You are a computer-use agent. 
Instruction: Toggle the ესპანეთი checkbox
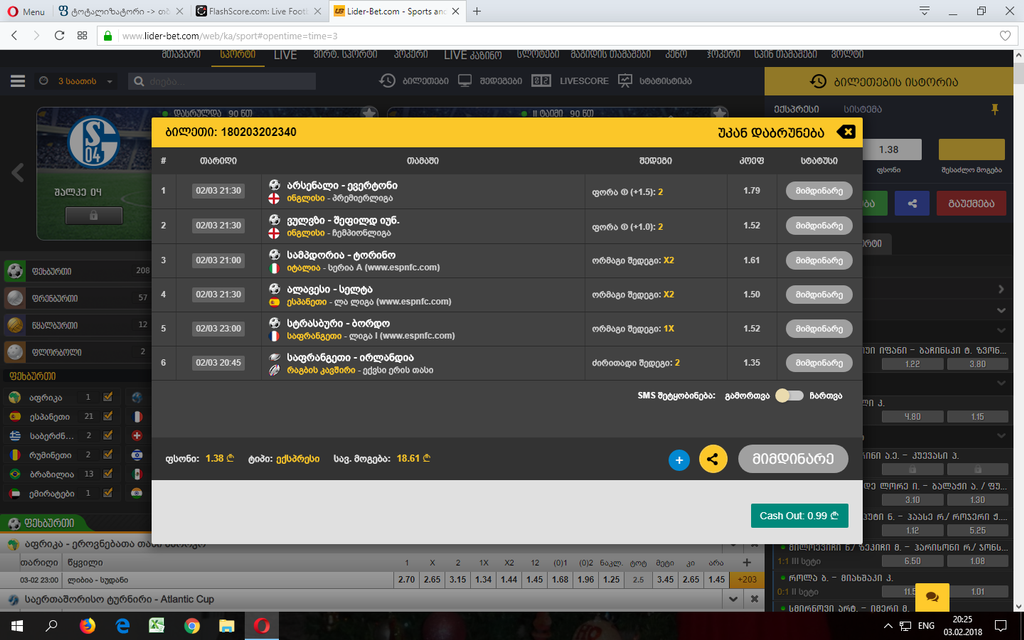coord(108,416)
